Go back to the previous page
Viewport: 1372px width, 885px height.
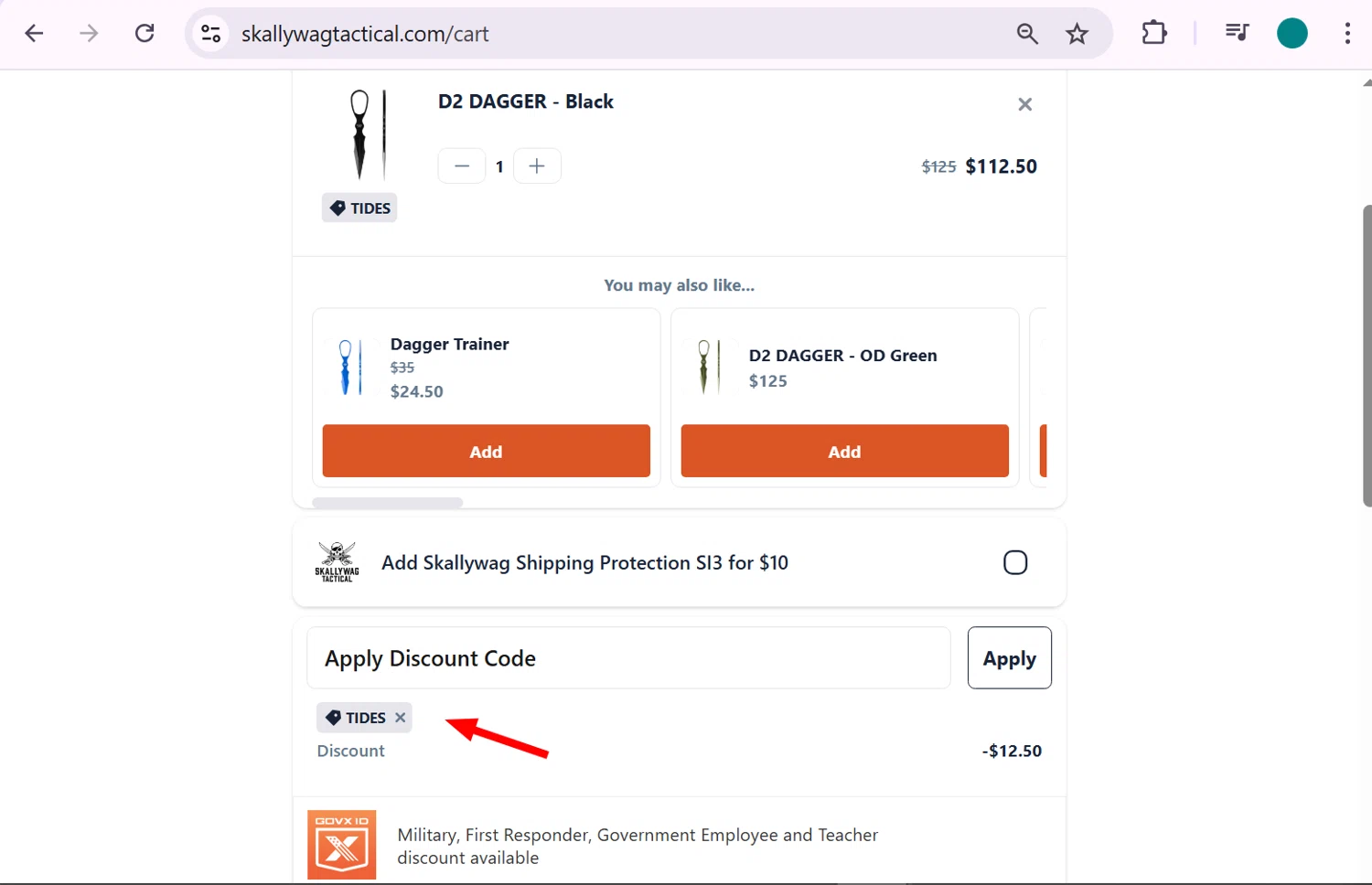coord(34,34)
